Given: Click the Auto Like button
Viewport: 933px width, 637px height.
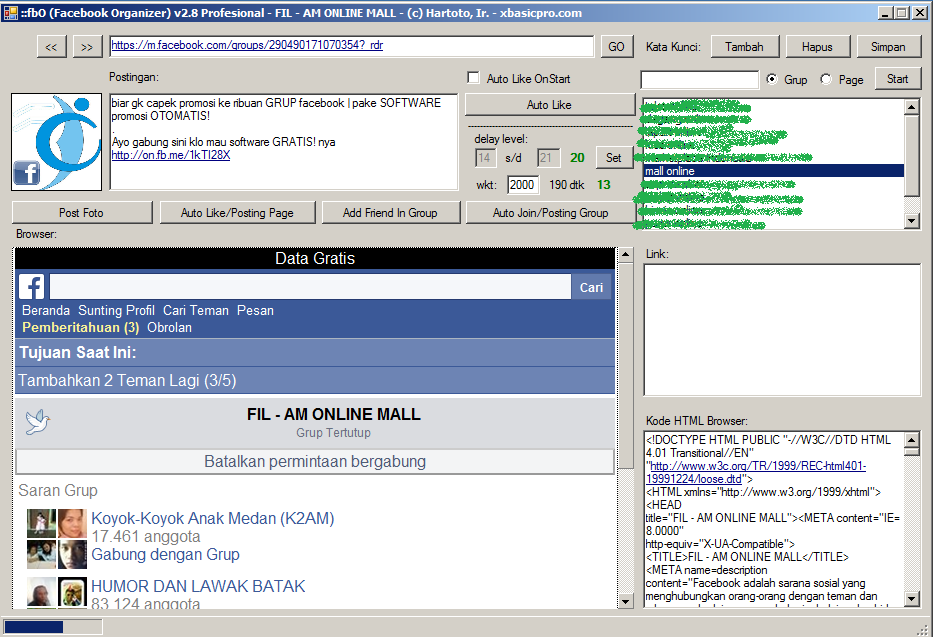Looking at the screenshot, I should [549, 105].
